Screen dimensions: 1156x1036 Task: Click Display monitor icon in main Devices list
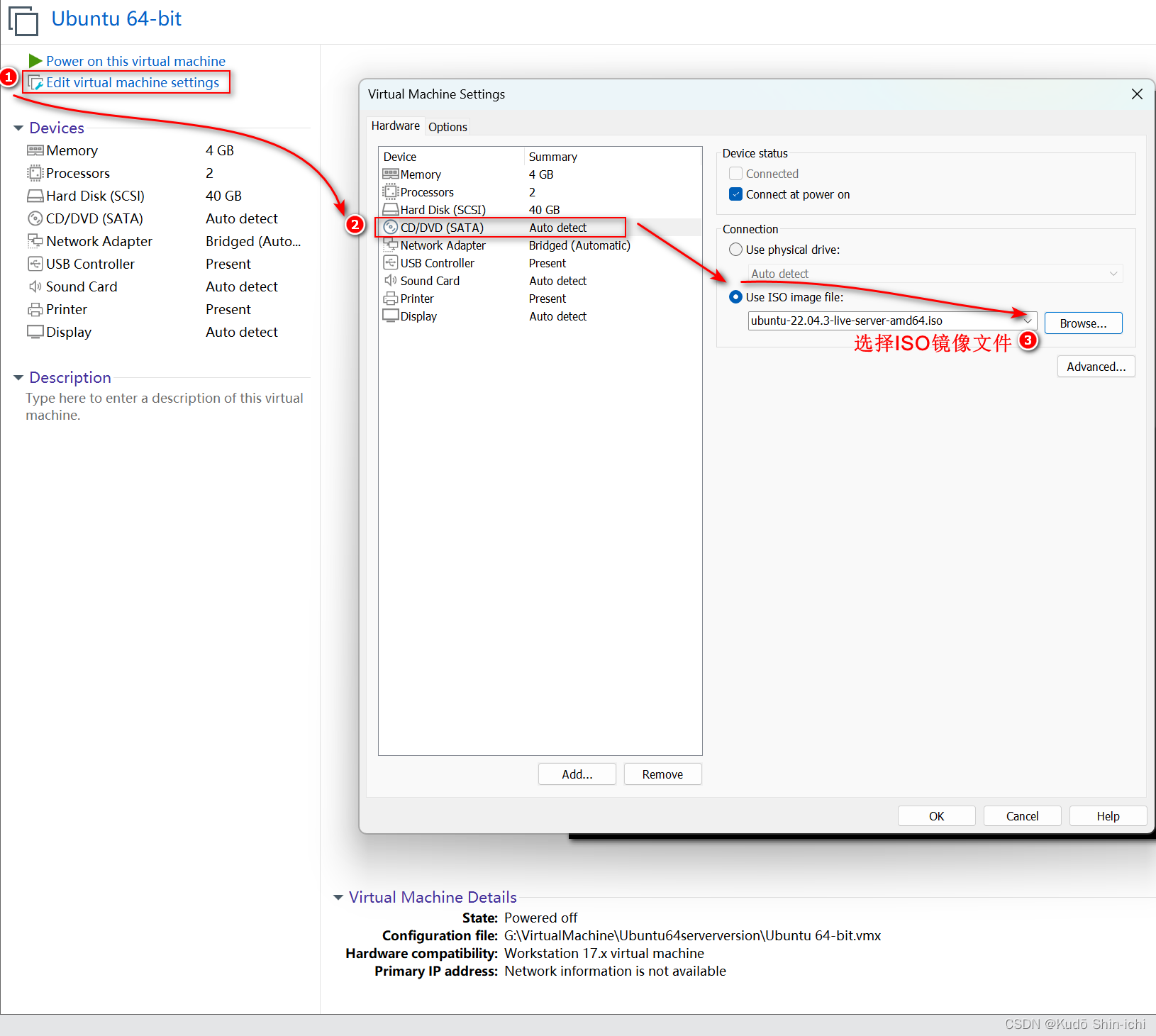coord(35,332)
